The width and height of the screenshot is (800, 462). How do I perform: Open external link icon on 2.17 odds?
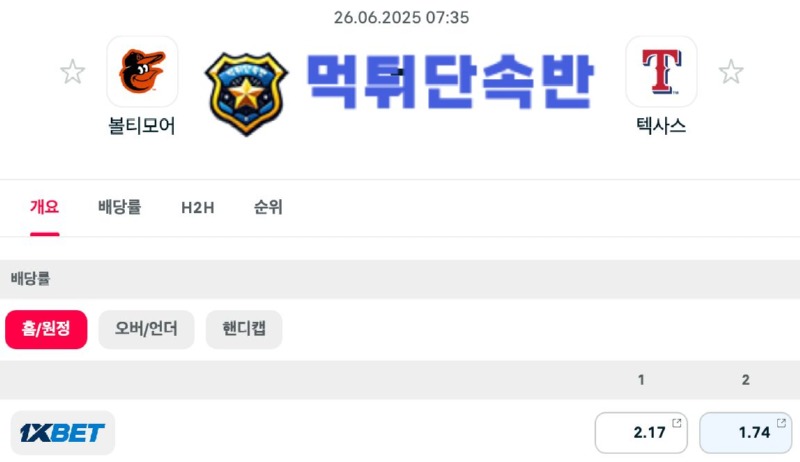point(677,423)
